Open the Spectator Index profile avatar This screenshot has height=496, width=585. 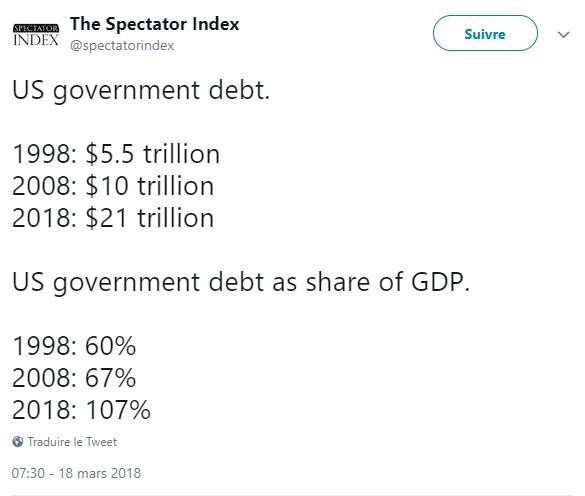[36, 35]
